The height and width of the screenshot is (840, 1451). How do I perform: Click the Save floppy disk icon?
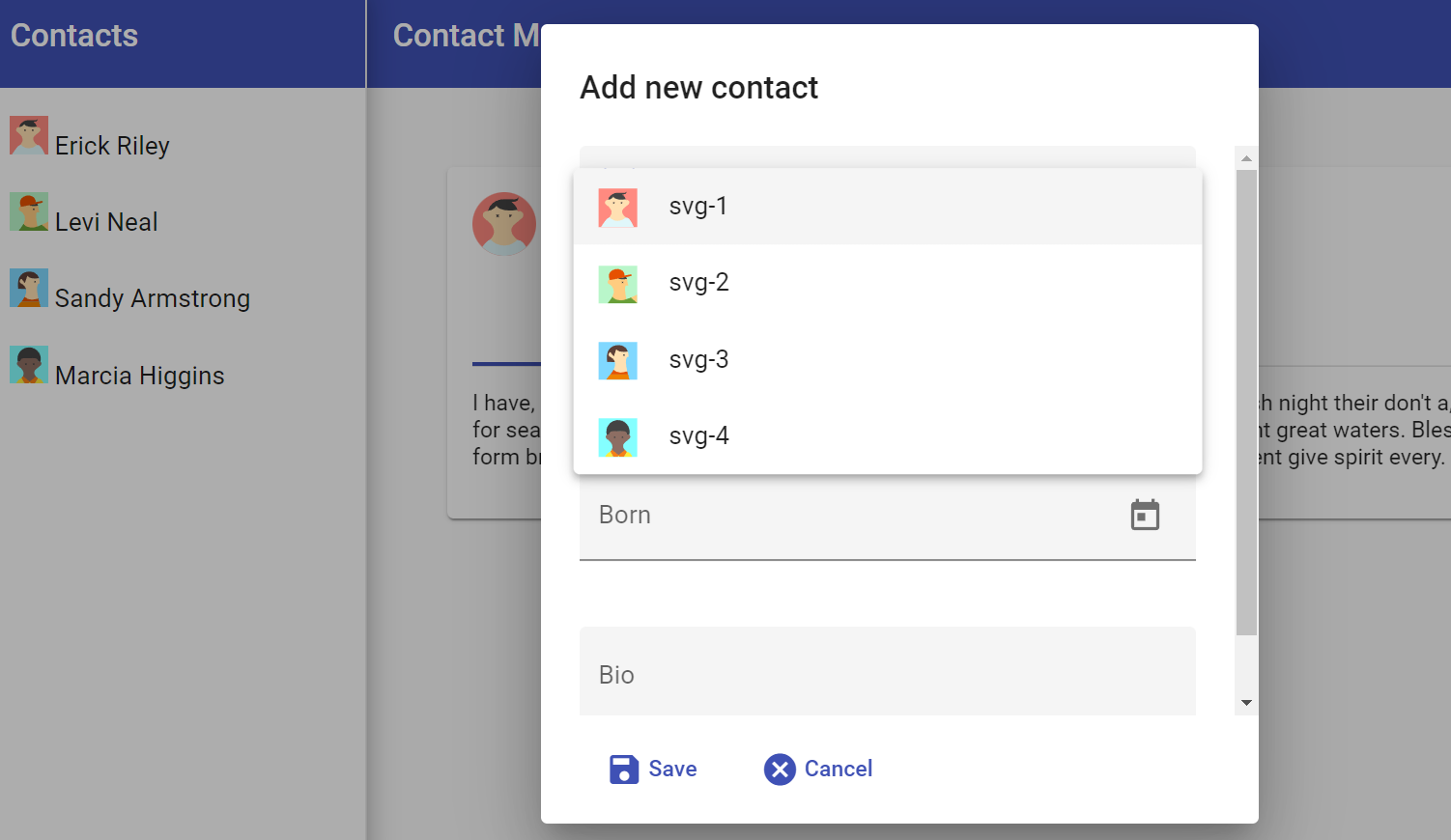623,770
